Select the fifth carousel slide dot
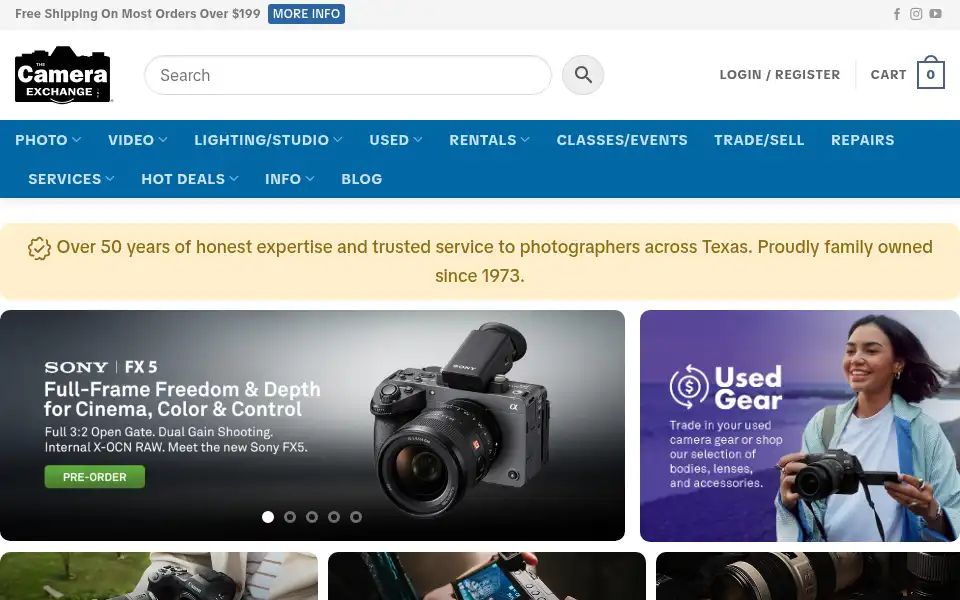Screen dimensions: 960x600 tap(356, 517)
